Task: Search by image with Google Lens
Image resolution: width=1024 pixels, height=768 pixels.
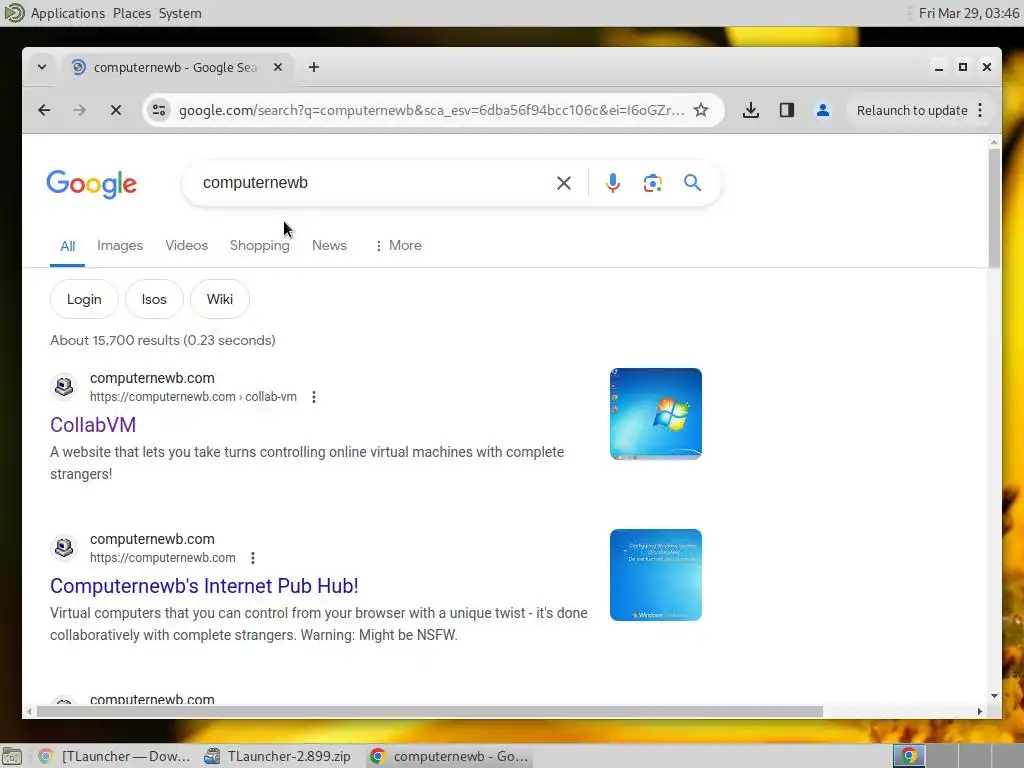Action: click(652, 184)
